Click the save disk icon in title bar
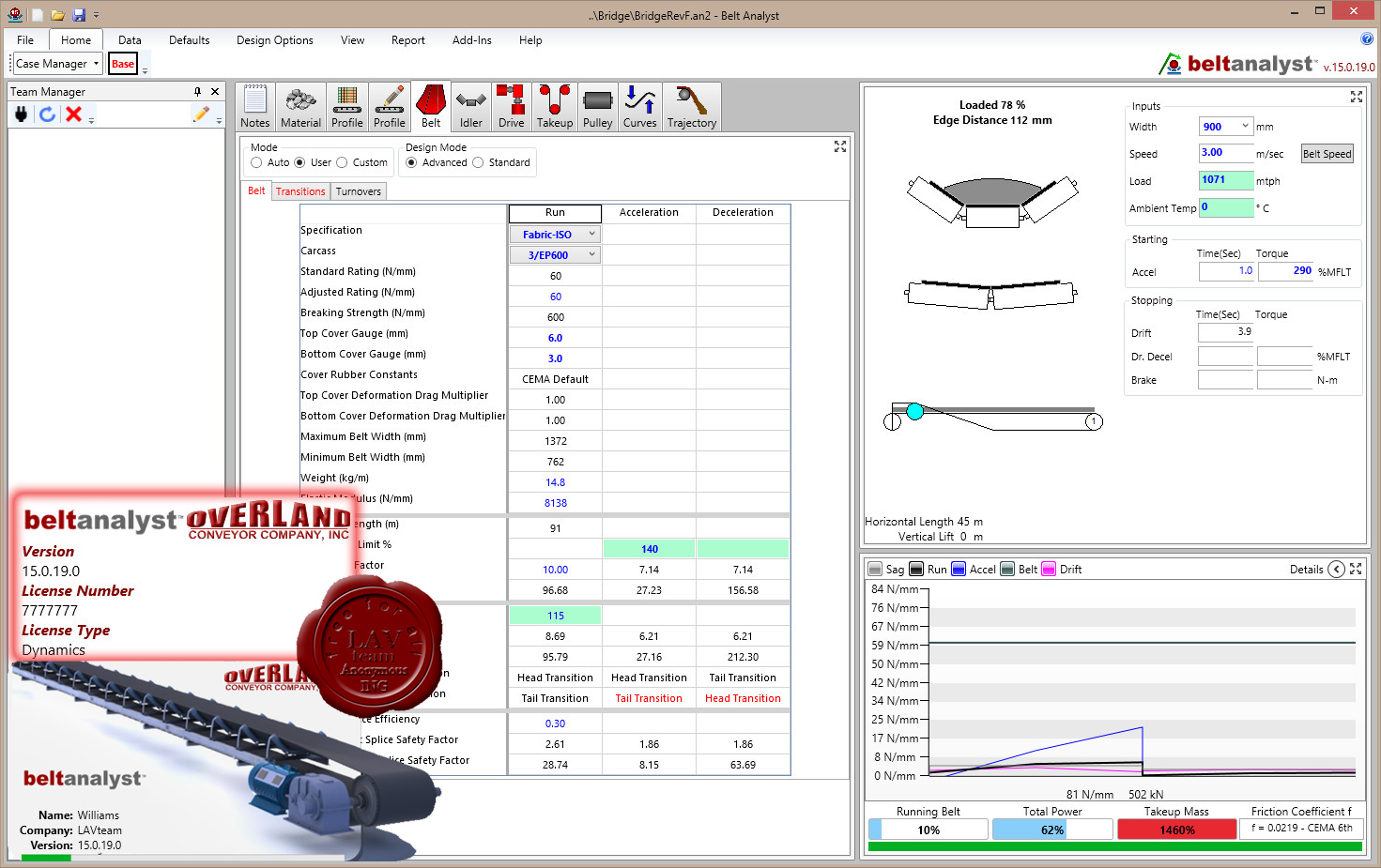This screenshot has height=868, width=1381. pos(79,15)
